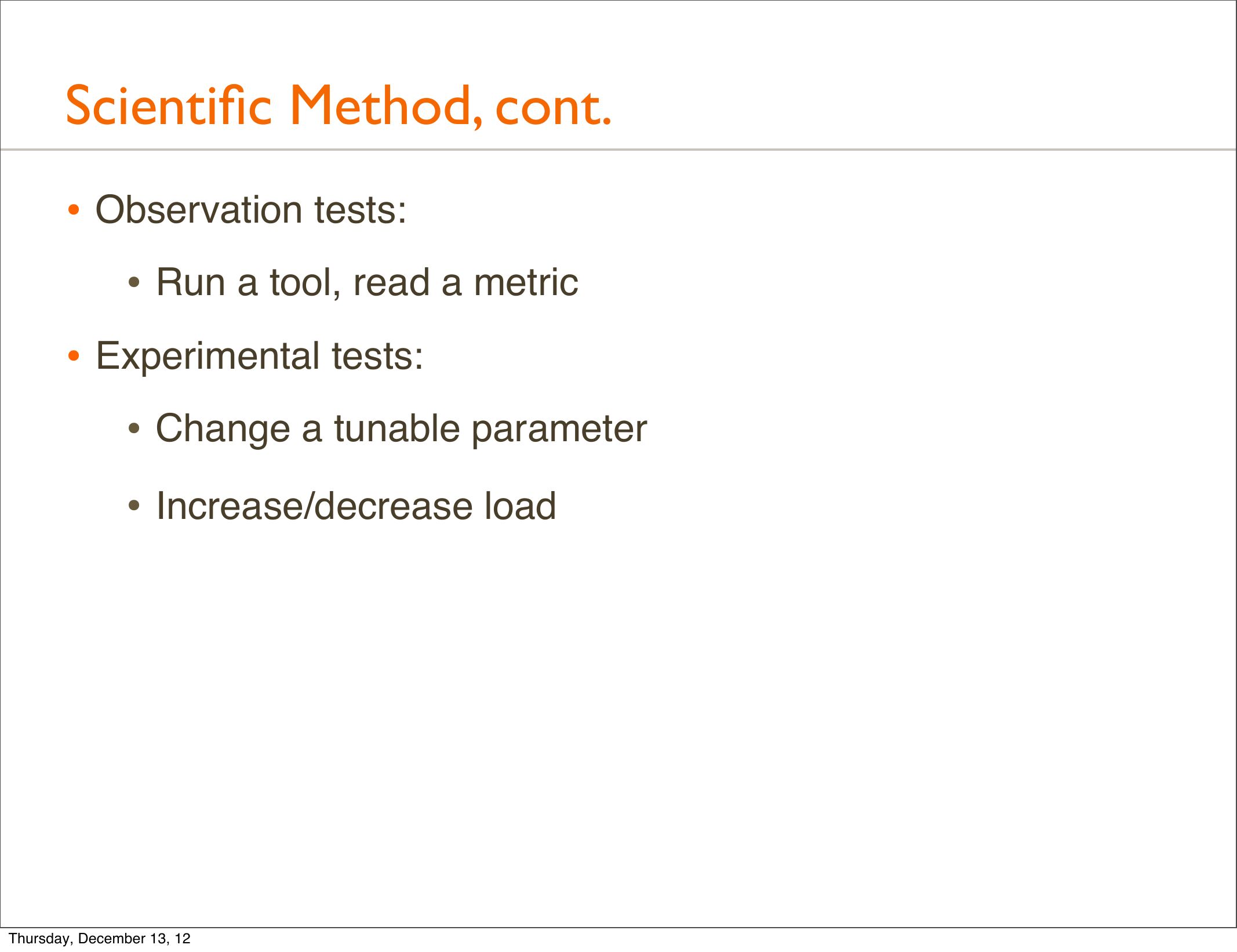Screen dimensions: 1237x952
Task: Click the word "Experimental" in the second bullet
Action: [x=207, y=355]
